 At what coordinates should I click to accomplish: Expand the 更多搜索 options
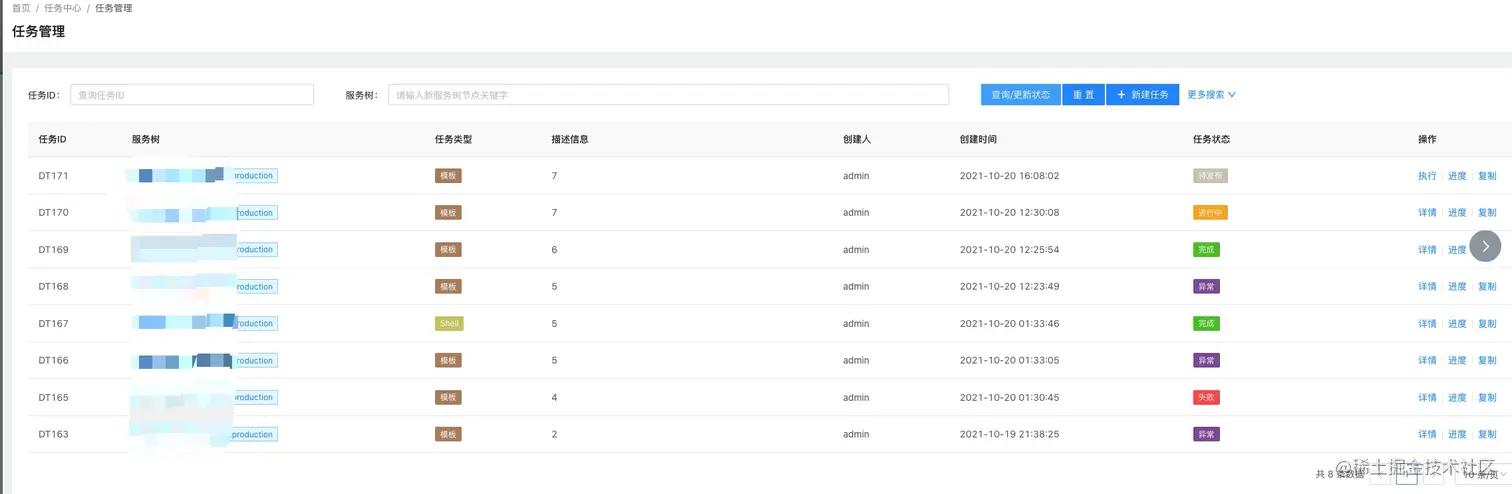pyautogui.click(x=1211, y=95)
